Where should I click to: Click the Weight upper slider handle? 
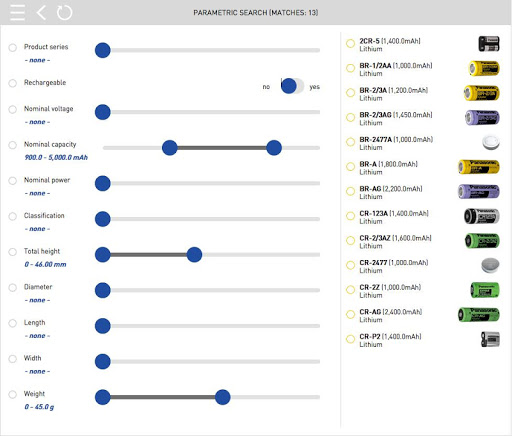tap(223, 397)
